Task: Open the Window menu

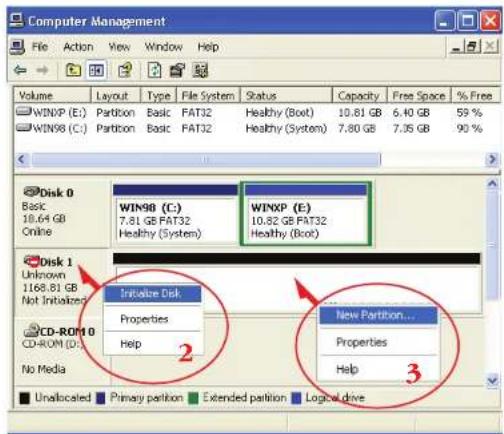Action: click(164, 47)
